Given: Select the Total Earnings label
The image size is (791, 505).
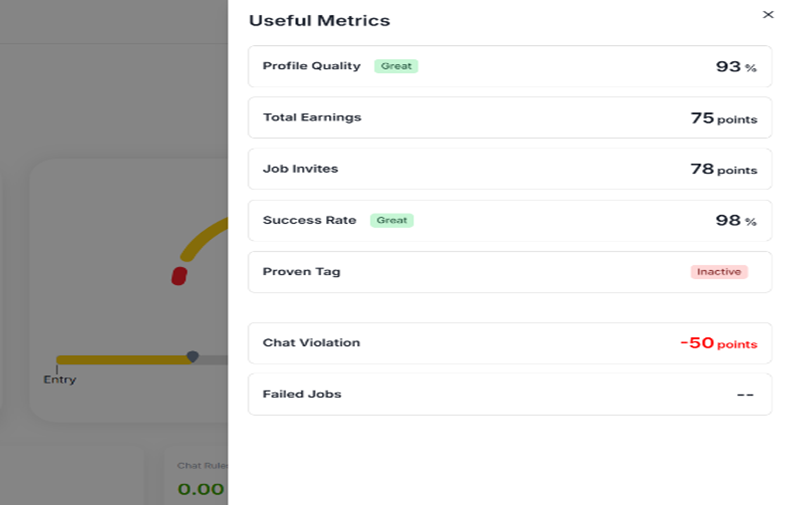Looking at the screenshot, I should pos(312,117).
